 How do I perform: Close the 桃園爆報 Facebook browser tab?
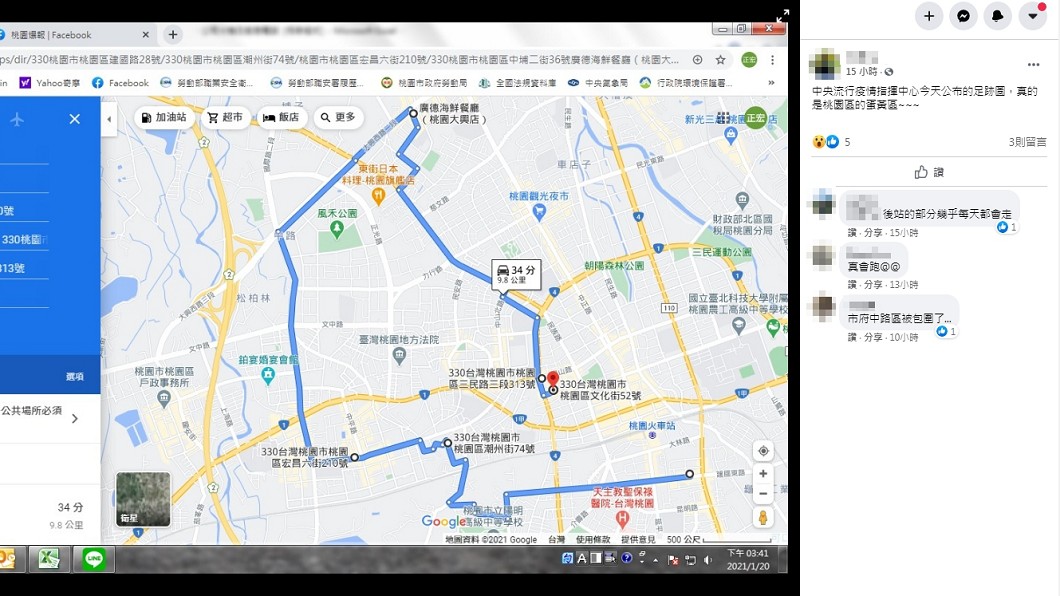[145, 34]
